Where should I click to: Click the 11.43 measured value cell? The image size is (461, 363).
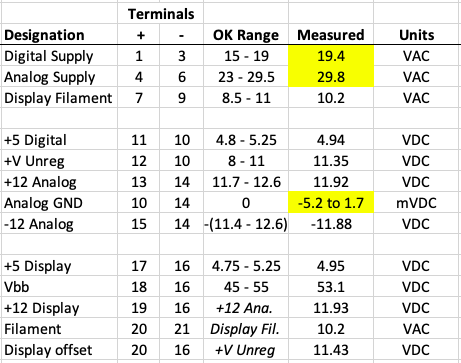click(331, 350)
